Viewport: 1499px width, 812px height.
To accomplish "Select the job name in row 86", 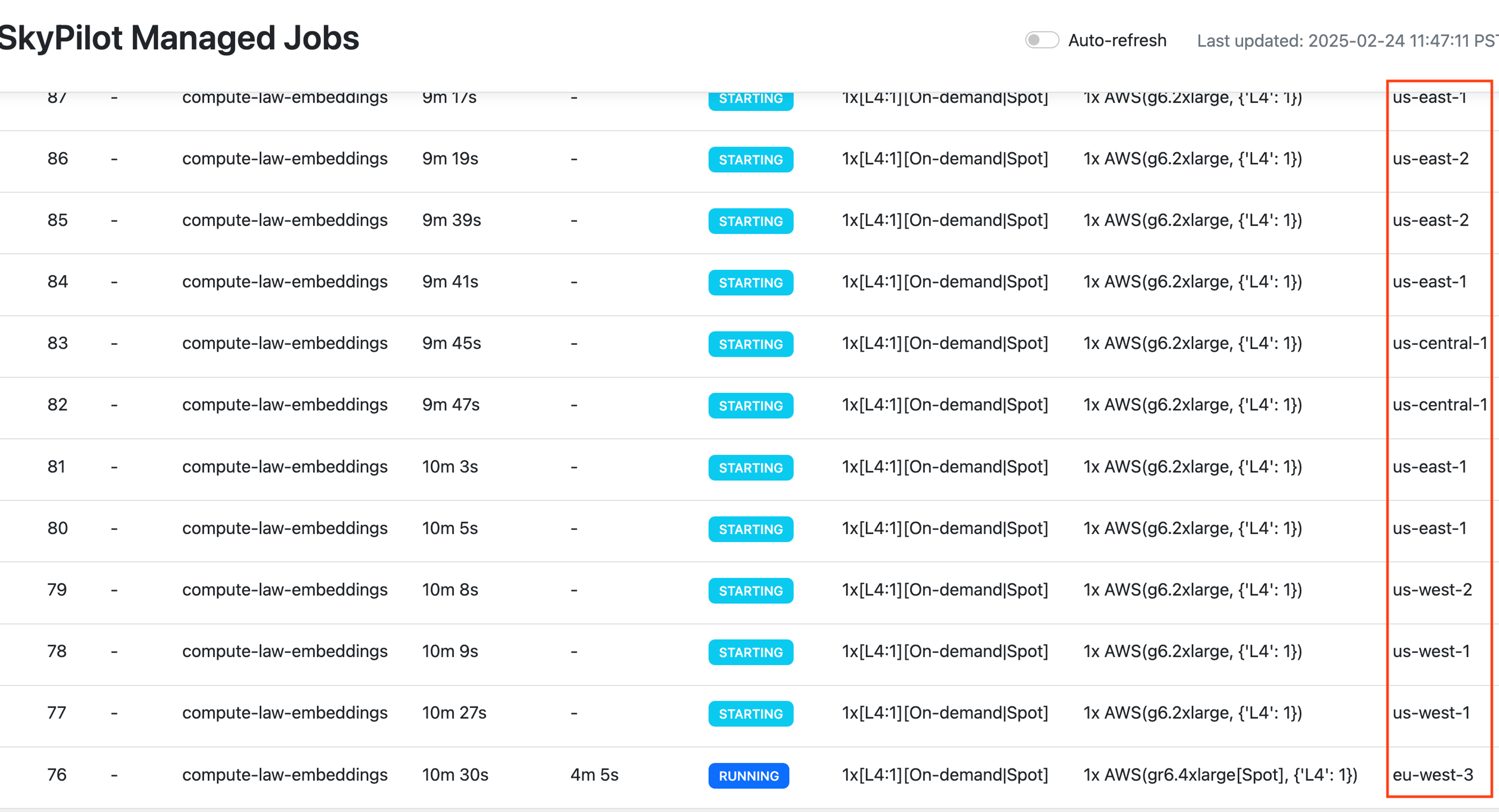I will (x=285, y=159).
